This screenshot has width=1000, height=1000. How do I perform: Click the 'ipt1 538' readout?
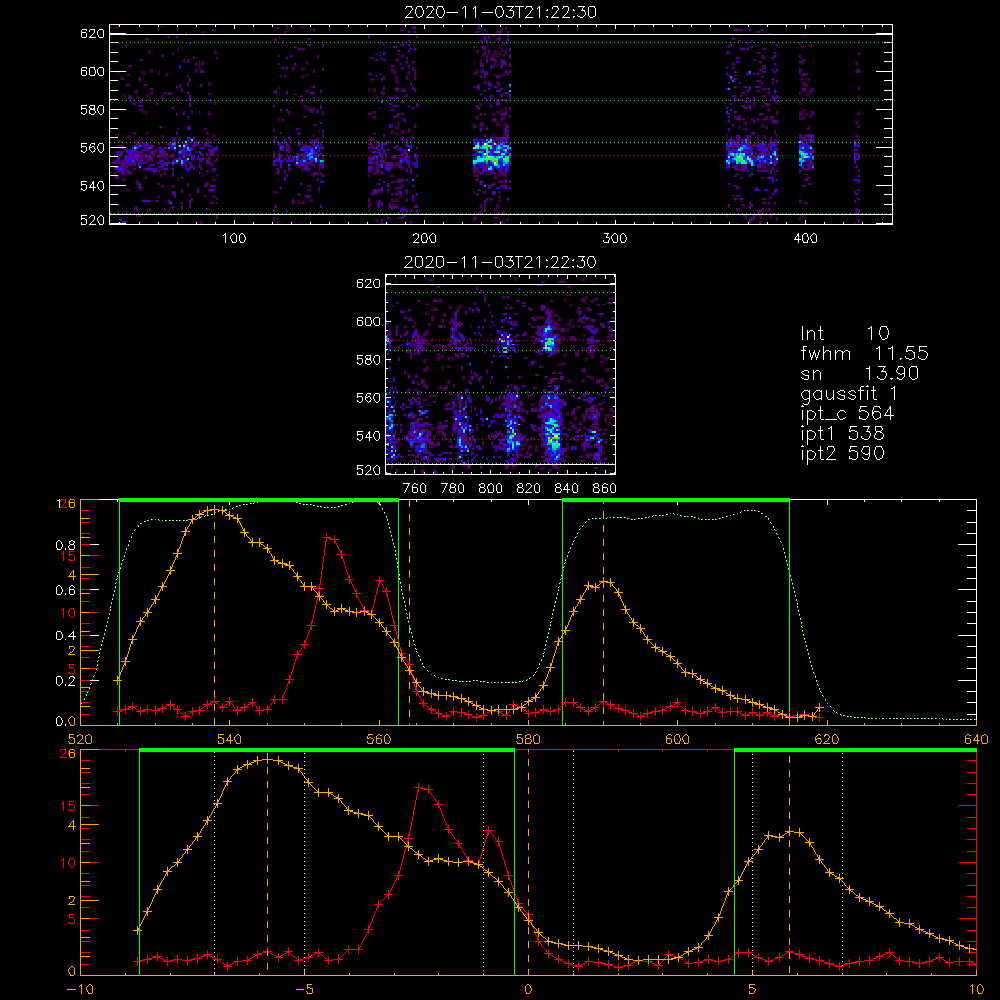point(842,434)
